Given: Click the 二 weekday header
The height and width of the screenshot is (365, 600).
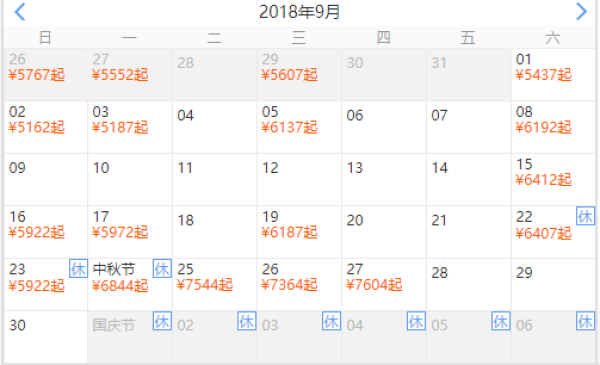Looking at the screenshot, I should coord(214,37).
